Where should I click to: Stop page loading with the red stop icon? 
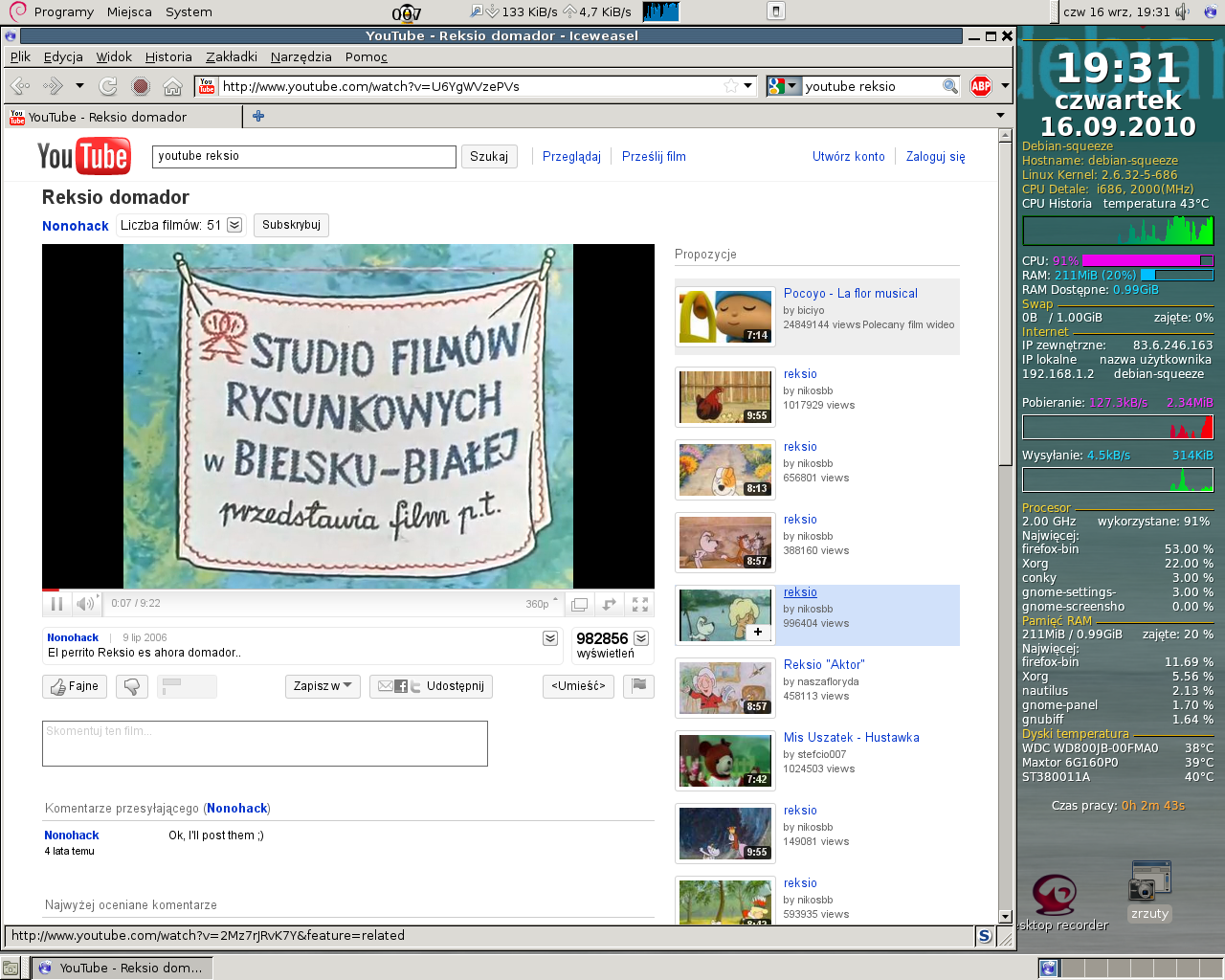pos(141,86)
